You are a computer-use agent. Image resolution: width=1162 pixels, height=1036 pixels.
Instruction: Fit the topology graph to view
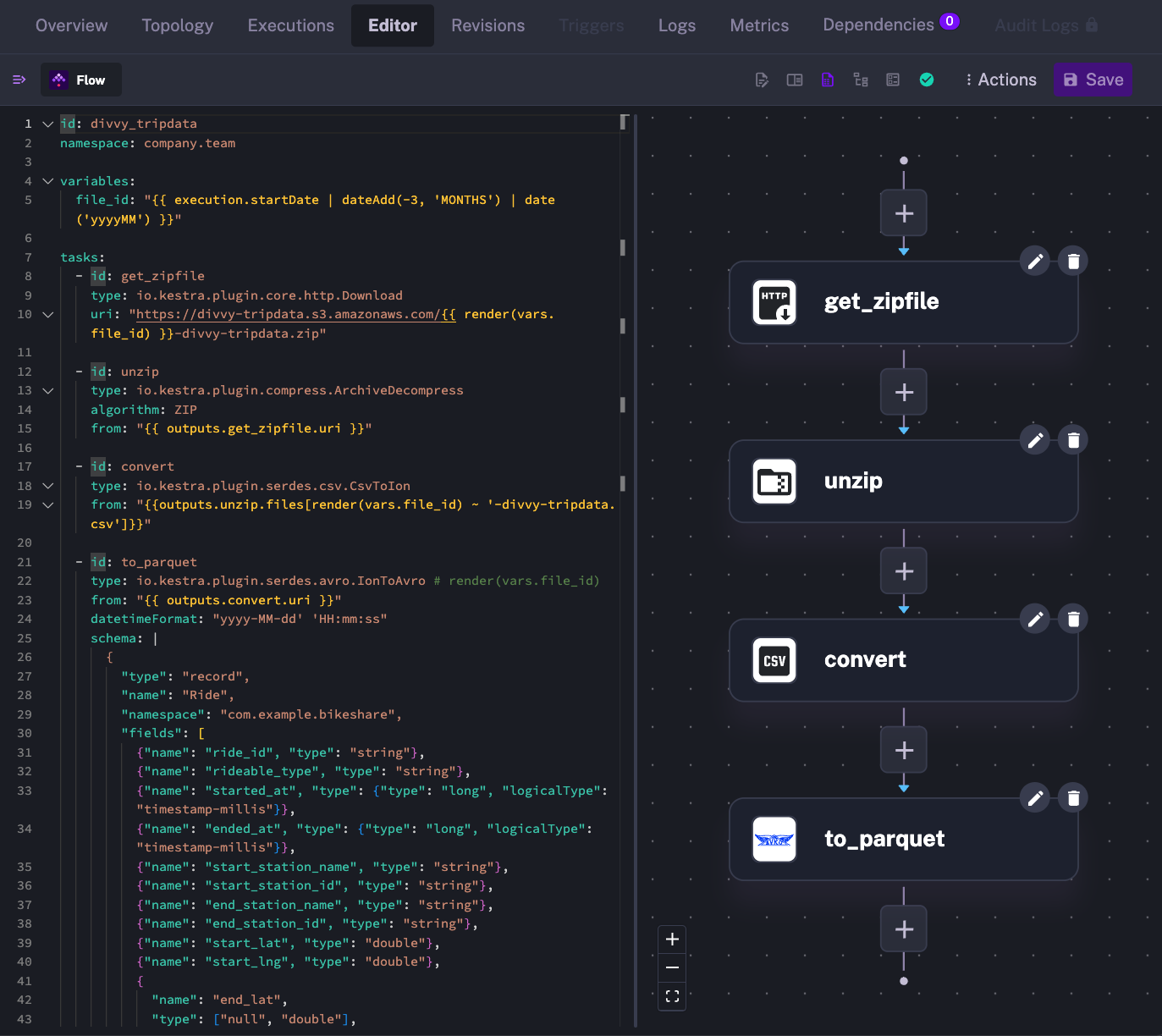672,996
